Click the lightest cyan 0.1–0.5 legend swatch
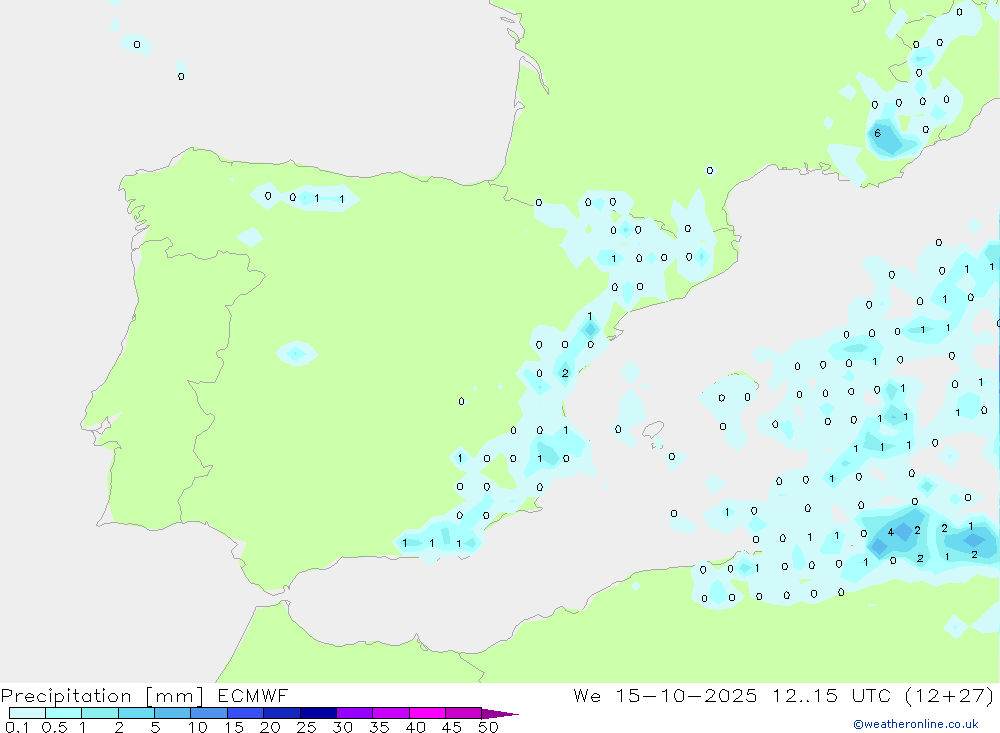Screen dimensions: 1000x733 tap(27, 713)
